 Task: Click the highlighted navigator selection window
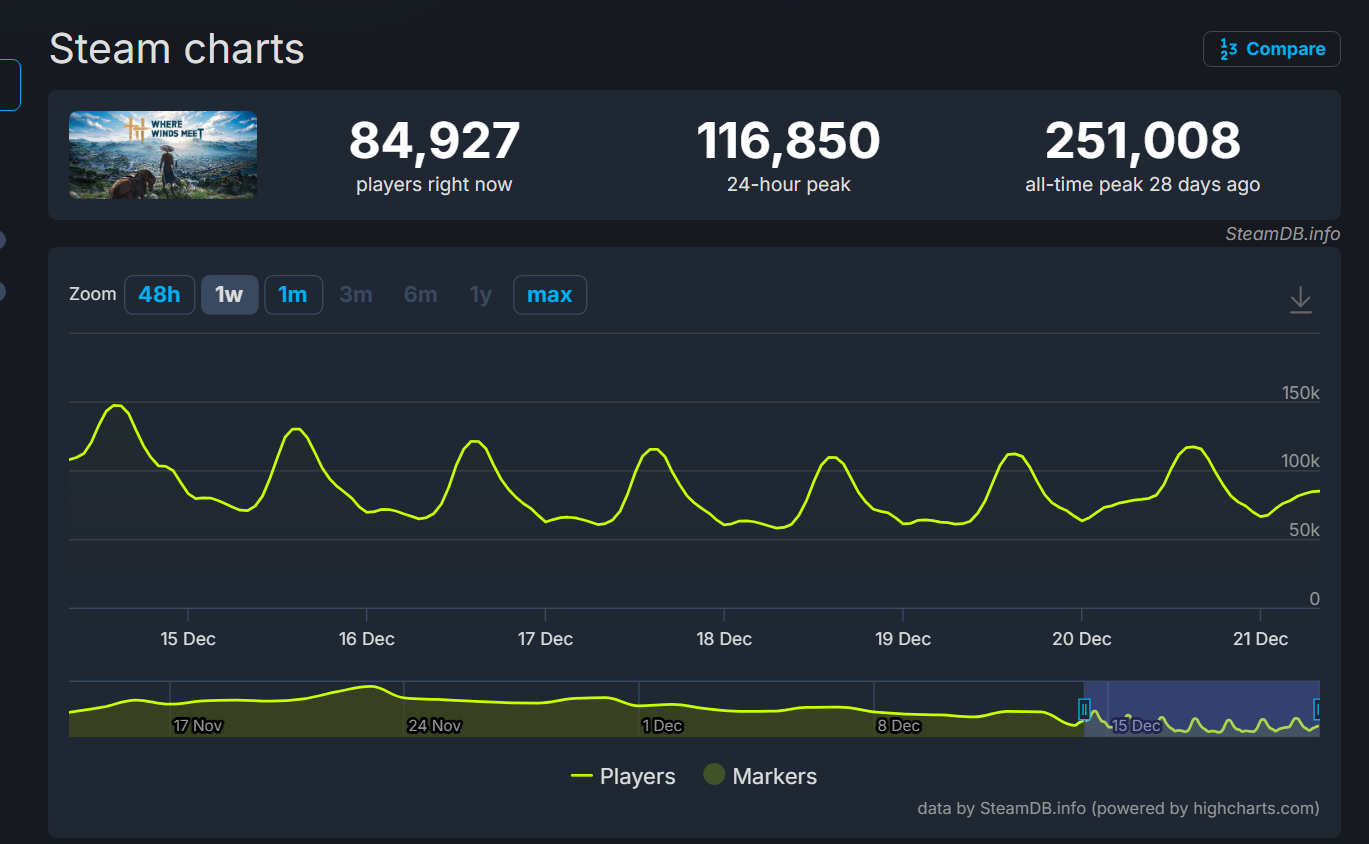1201,708
